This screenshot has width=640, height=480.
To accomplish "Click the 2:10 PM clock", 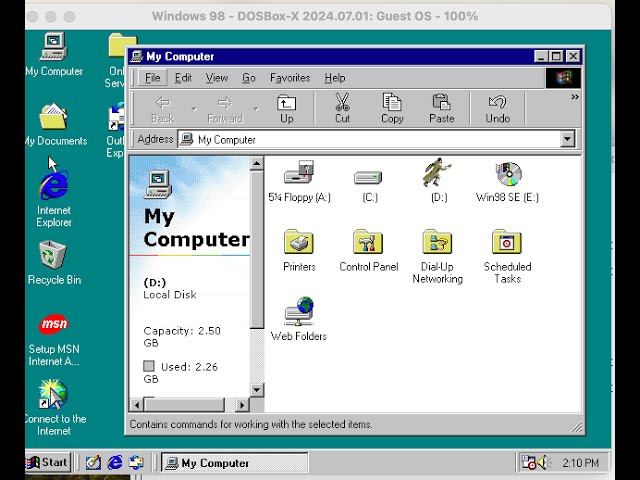I will (x=580, y=463).
